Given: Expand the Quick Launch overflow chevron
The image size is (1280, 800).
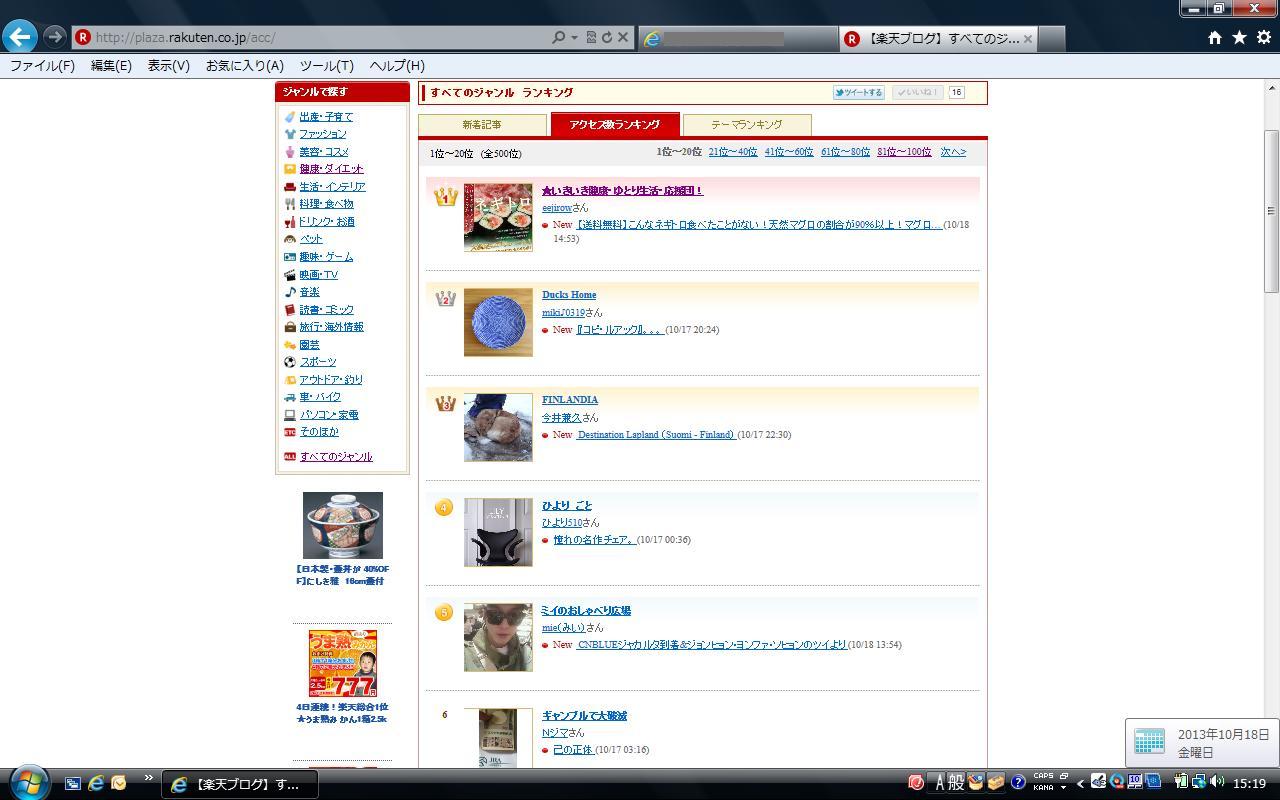Looking at the screenshot, I should [x=149, y=778].
